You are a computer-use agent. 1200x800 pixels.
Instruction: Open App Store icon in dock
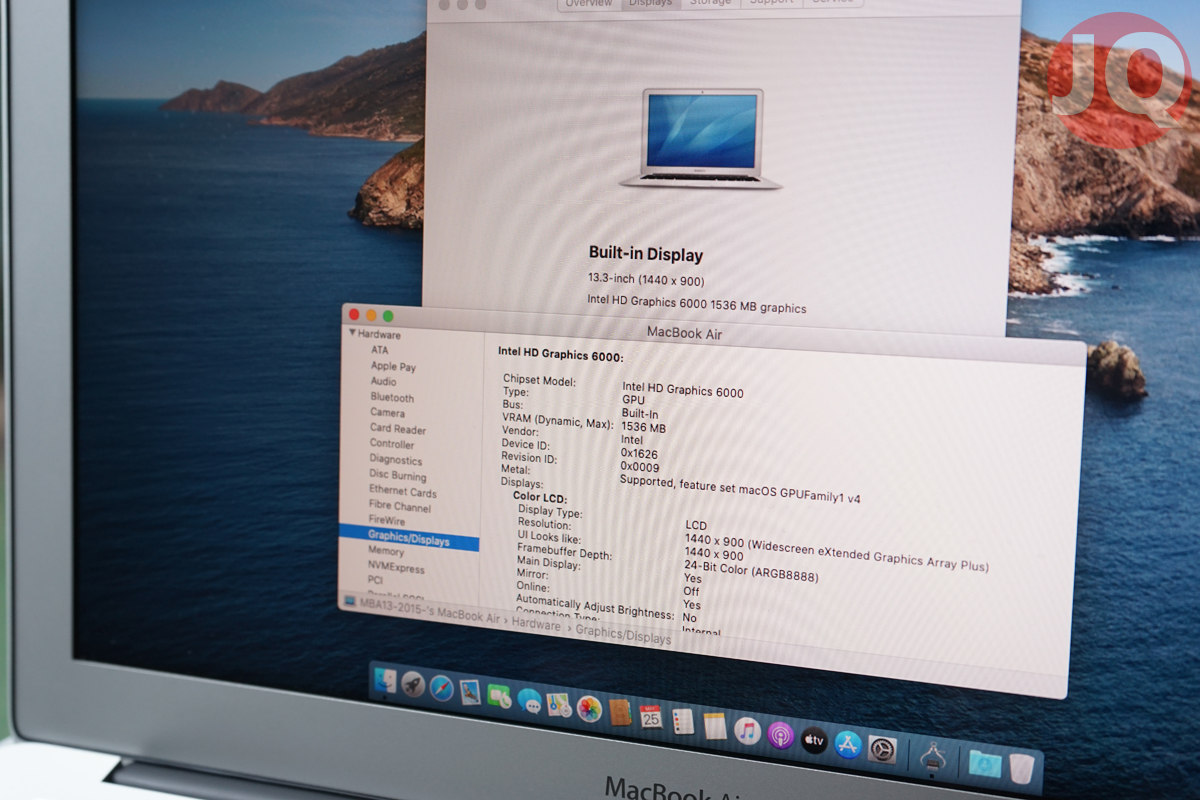pos(848,744)
